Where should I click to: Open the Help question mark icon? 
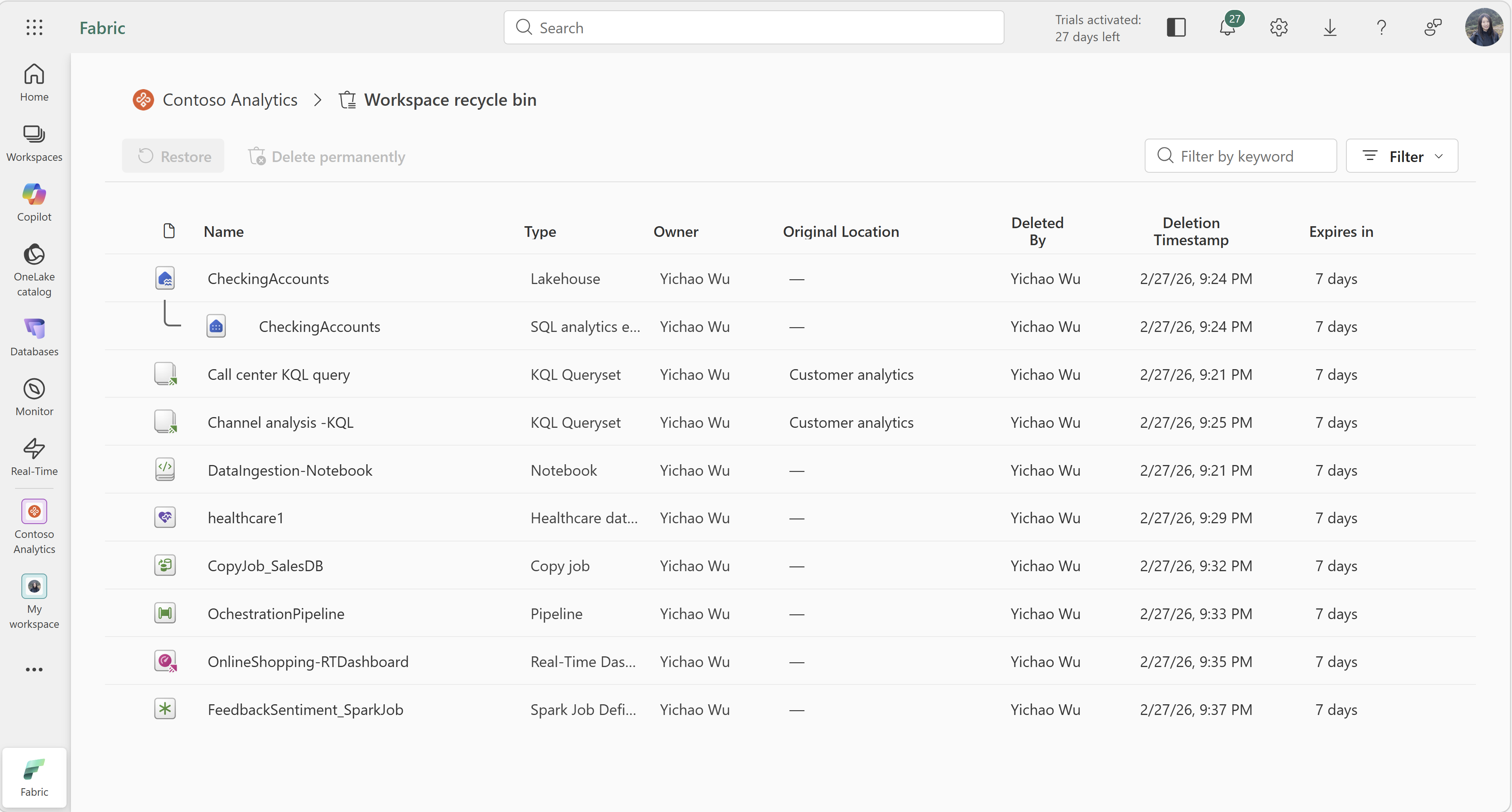(x=1382, y=27)
